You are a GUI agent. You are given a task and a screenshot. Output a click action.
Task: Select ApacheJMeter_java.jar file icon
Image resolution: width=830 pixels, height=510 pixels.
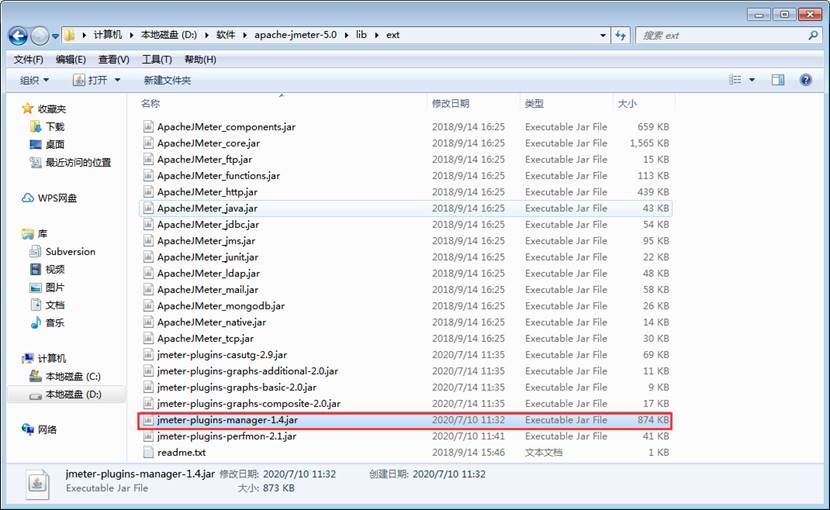tap(148, 208)
